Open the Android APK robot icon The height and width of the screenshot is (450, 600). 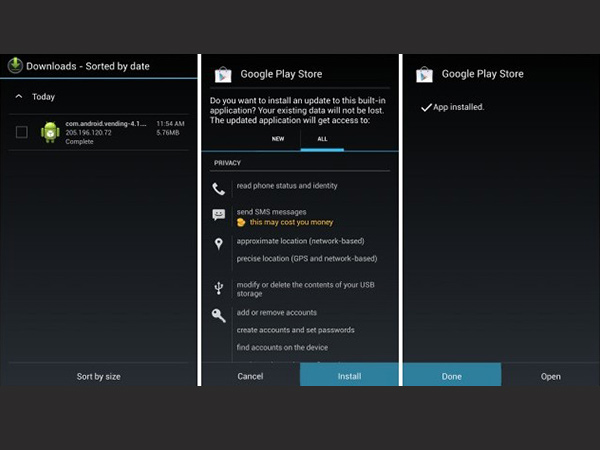50,132
